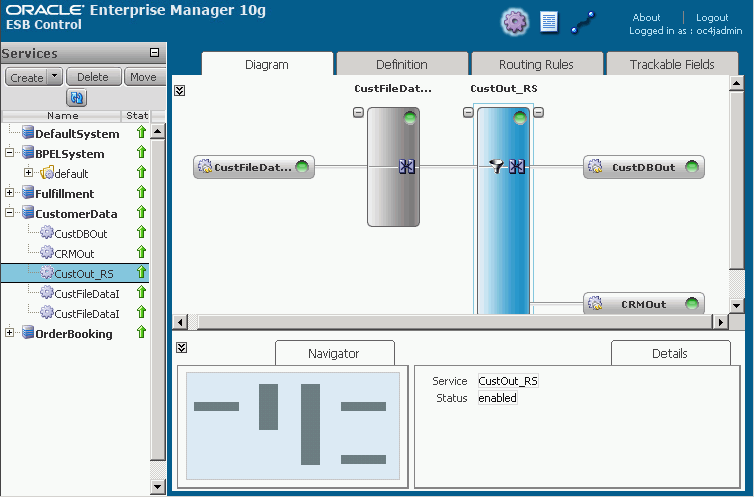
Task: Select the Navigator tab
Action: tap(334, 353)
